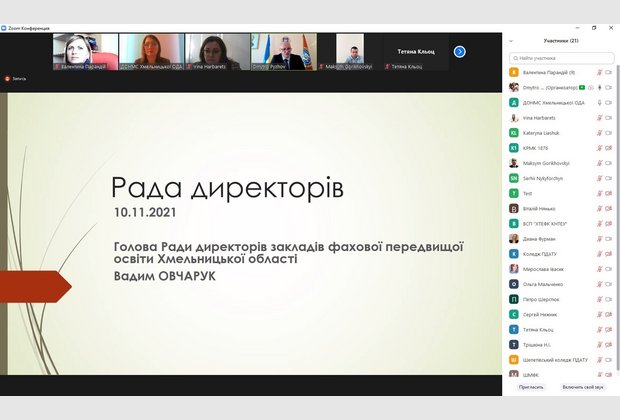Click disabled camera icon for КРМК 1878
This screenshot has width=620, height=420.
[x=608, y=147]
